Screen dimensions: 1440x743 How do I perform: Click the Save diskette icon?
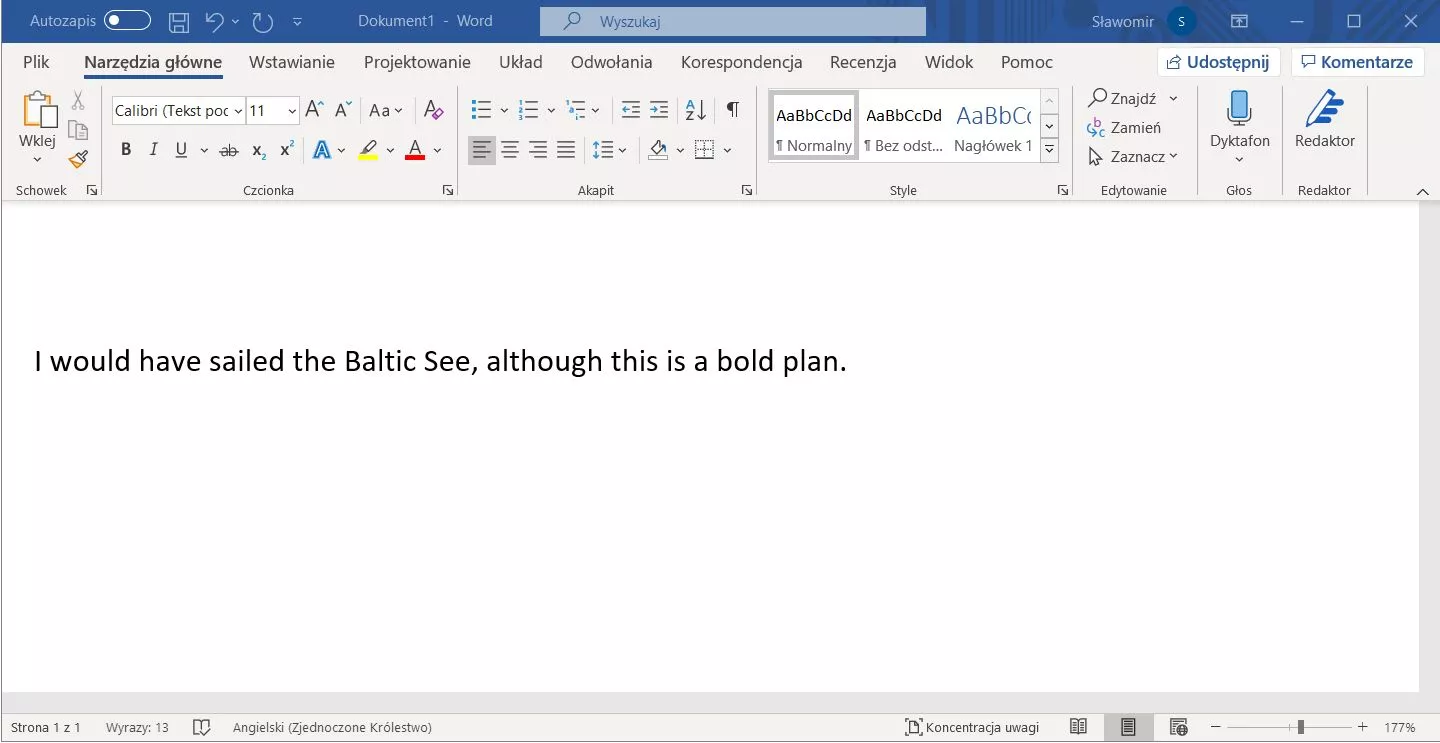[179, 21]
